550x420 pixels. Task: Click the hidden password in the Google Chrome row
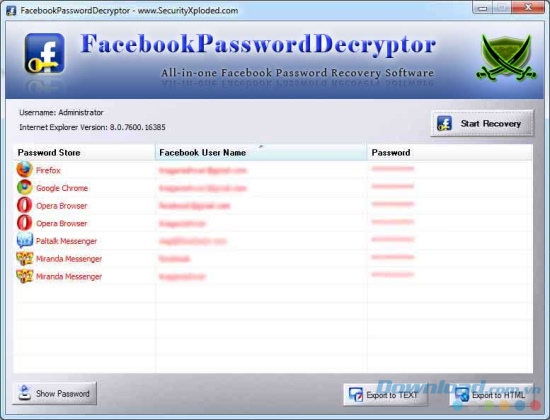[393, 186]
